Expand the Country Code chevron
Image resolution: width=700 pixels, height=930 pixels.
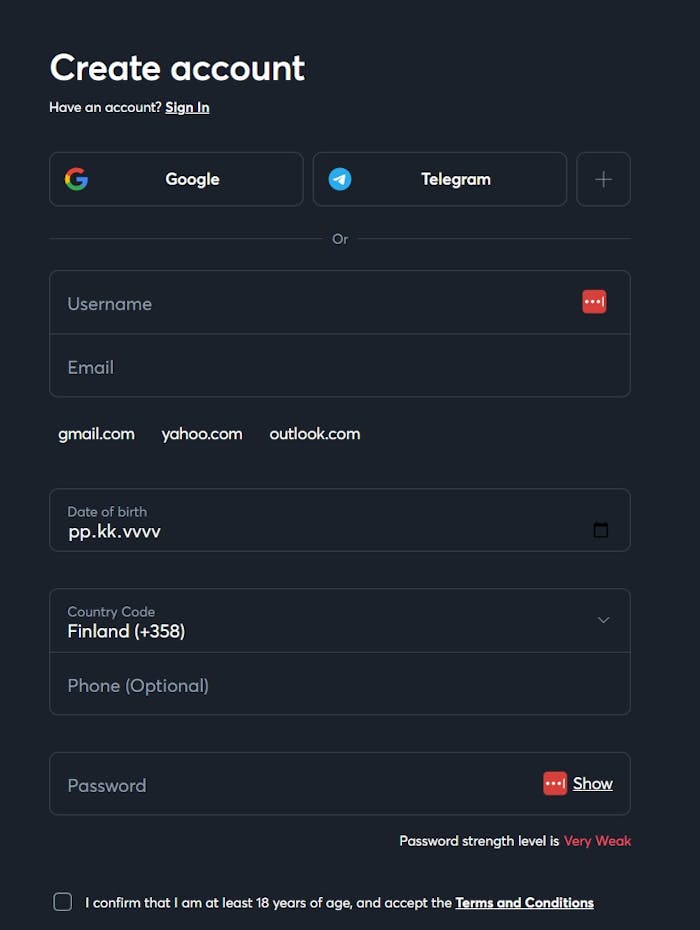click(x=603, y=620)
